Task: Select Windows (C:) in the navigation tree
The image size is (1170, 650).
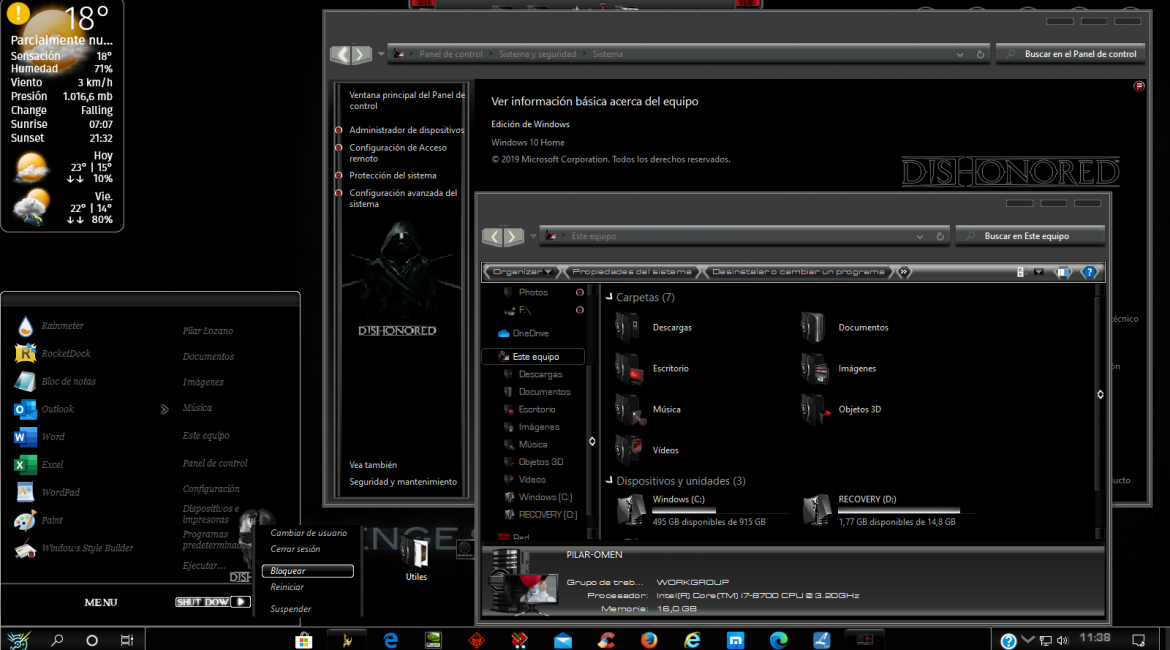Action: [x=539, y=497]
